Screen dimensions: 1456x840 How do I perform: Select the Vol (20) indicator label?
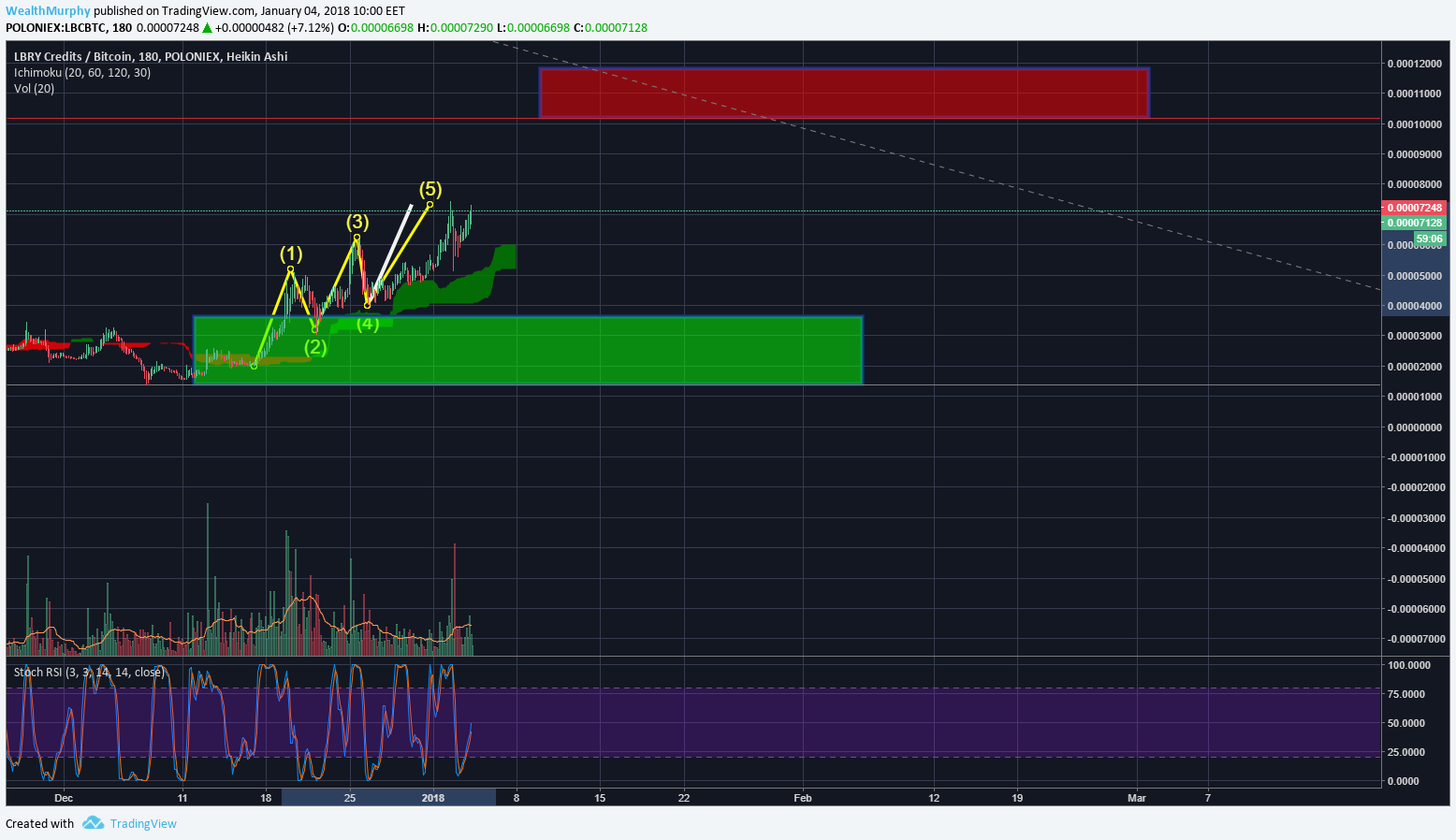pyautogui.click(x=34, y=89)
